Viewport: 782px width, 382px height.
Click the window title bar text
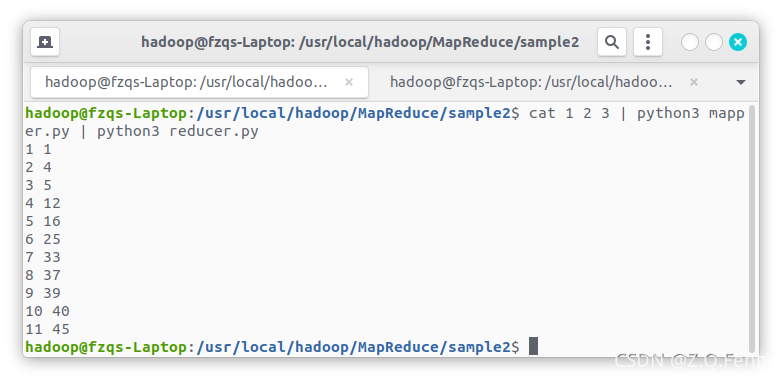point(360,42)
